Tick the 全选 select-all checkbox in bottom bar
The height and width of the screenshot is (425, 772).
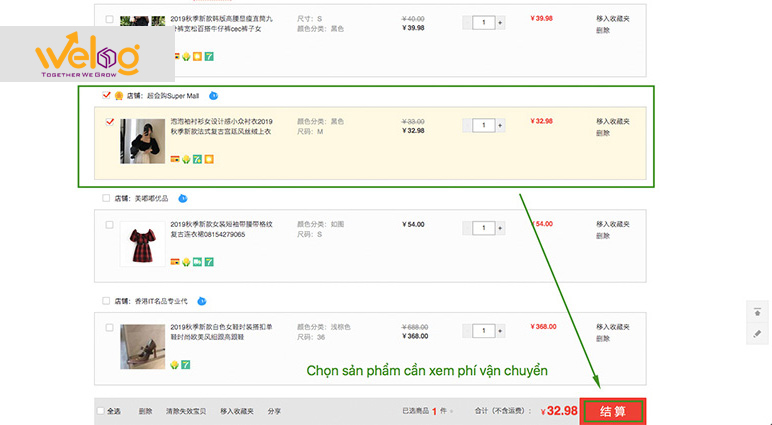pyautogui.click(x=101, y=411)
